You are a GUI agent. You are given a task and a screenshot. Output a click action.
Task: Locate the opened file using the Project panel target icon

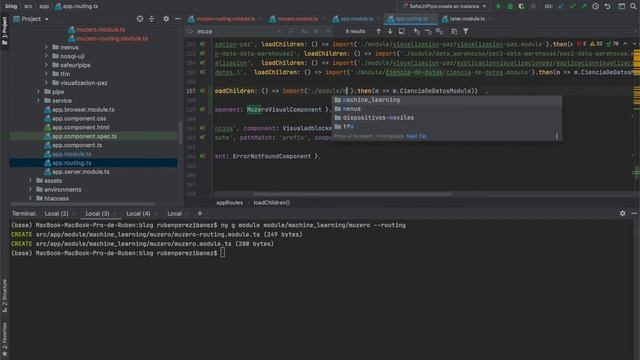point(140,19)
